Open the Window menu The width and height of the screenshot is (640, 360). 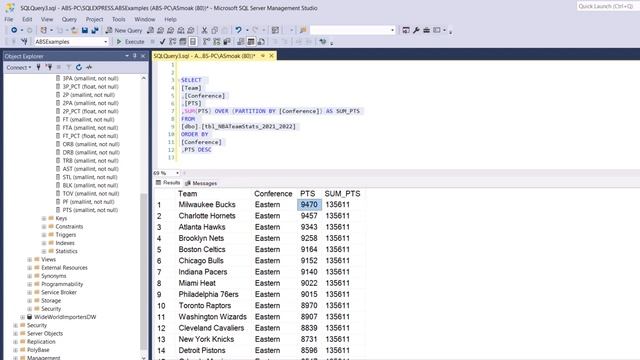pos(144,19)
